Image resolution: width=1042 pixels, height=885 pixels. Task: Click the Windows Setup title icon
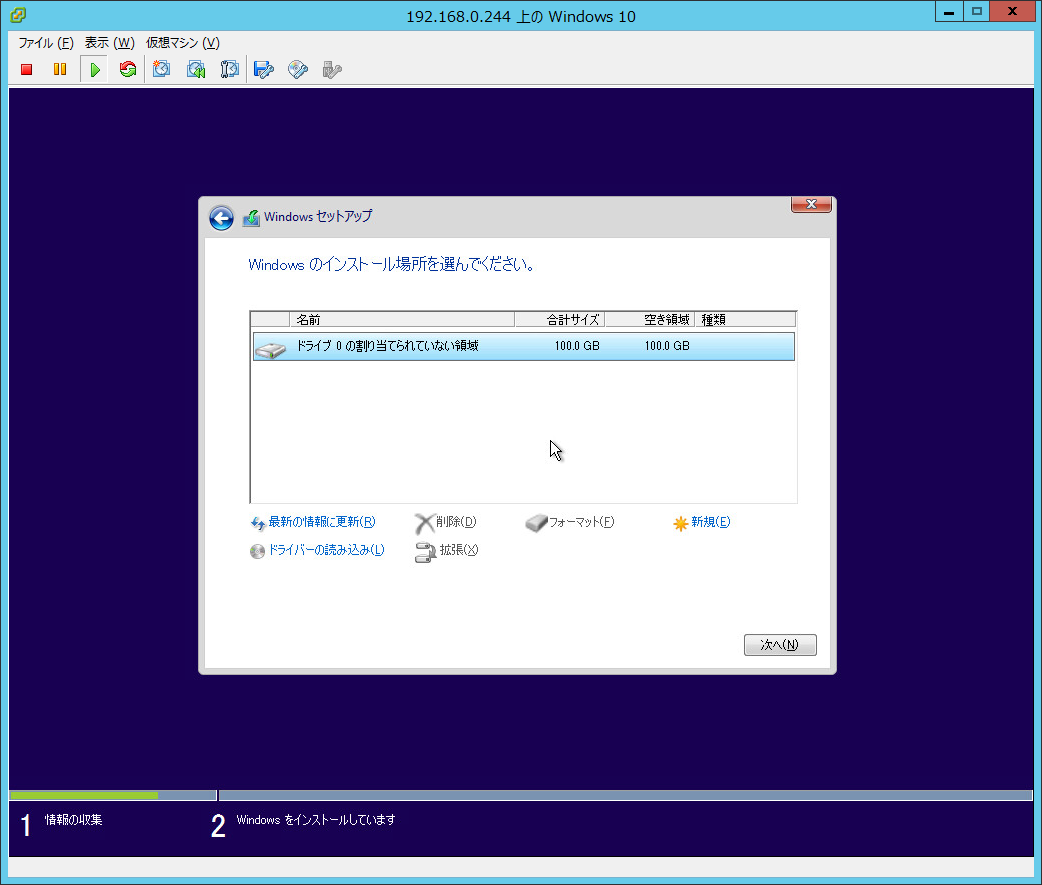251,217
